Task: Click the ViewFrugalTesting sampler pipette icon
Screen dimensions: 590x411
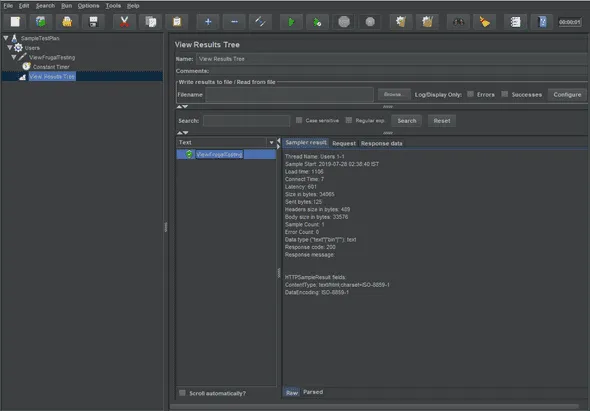Action: (x=22, y=57)
